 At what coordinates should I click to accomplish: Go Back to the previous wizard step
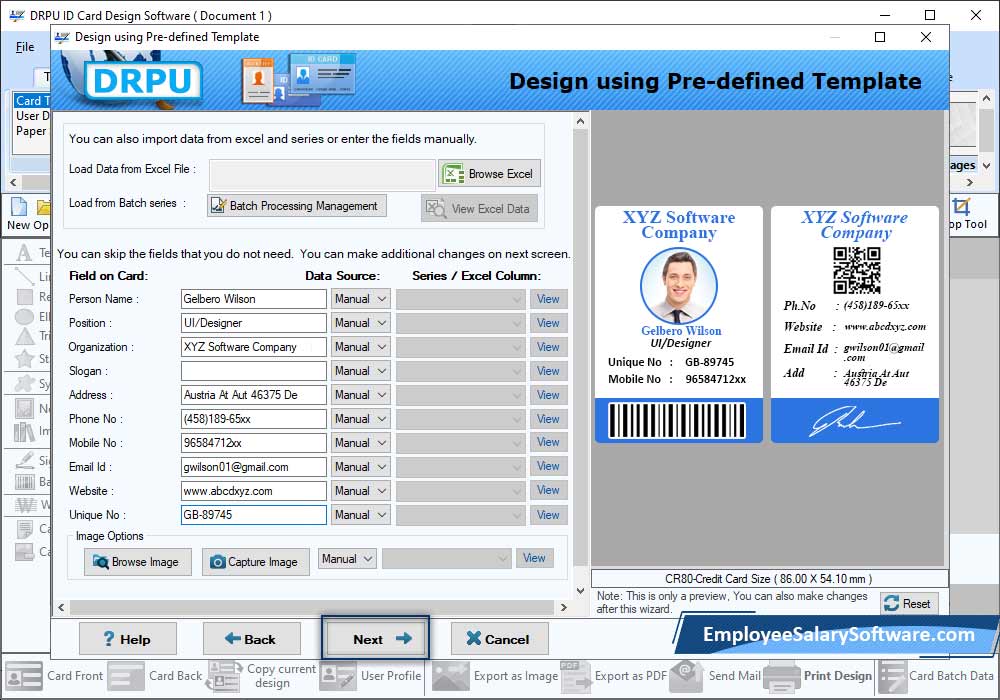[x=251, y=639]
